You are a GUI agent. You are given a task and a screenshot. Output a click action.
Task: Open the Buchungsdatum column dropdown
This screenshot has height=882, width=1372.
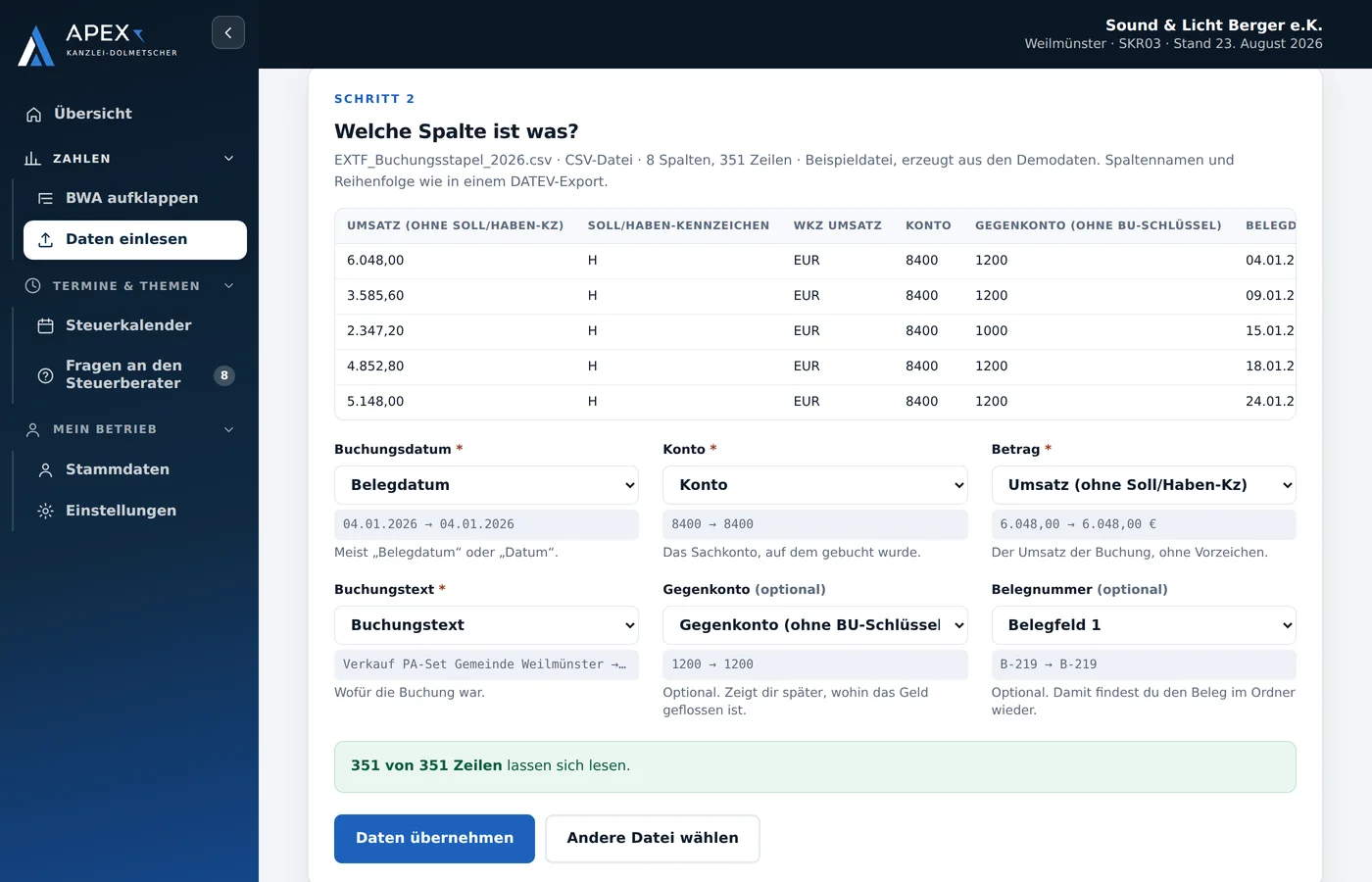click(x=486, y=485)
